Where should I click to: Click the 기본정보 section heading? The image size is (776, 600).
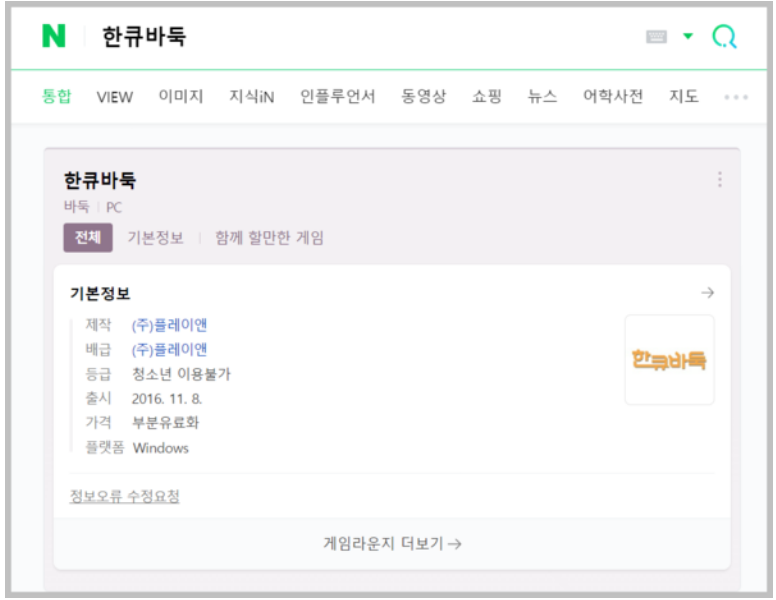[100, 293]
